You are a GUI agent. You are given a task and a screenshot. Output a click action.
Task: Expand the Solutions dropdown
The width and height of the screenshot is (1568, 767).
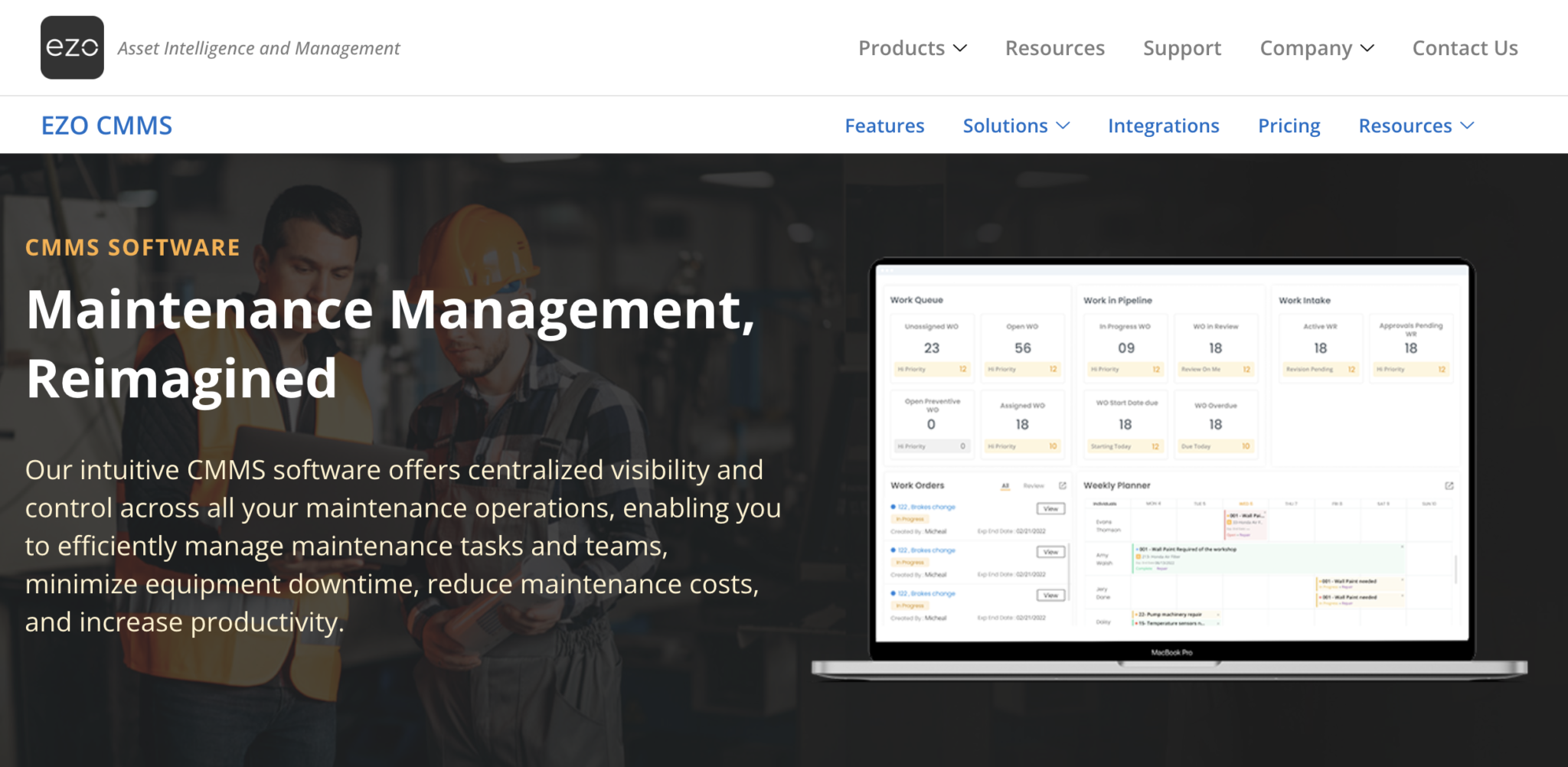click(x=1015, y=126)
